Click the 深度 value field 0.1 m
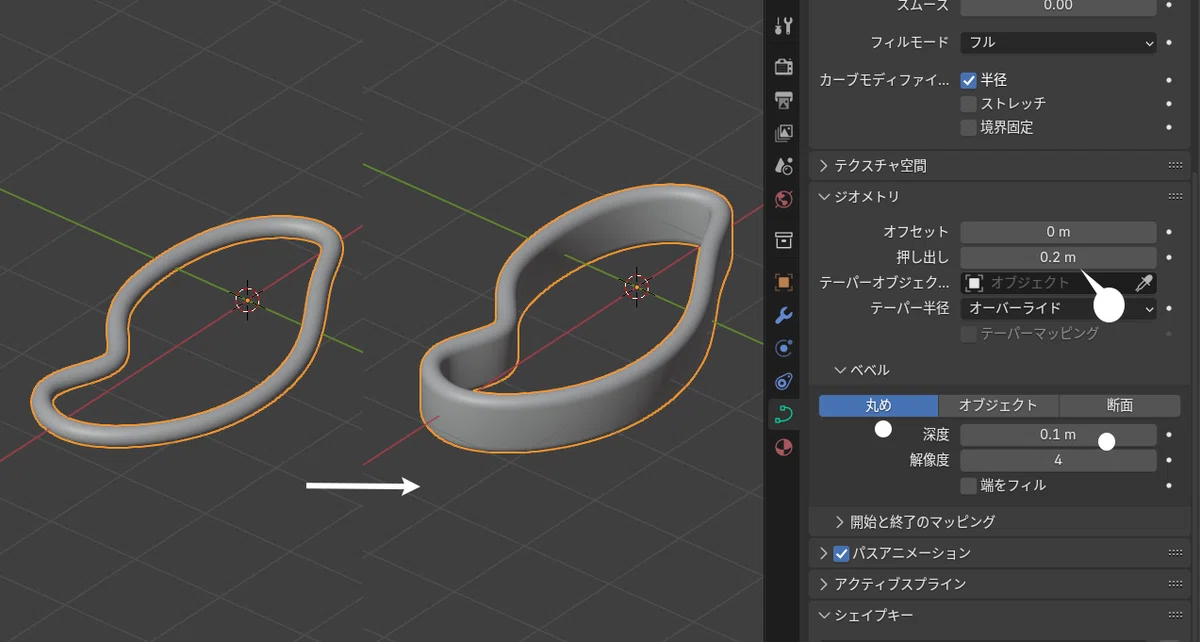The height and width of the screenshot is (642, 1200). tap(1058, 435)
